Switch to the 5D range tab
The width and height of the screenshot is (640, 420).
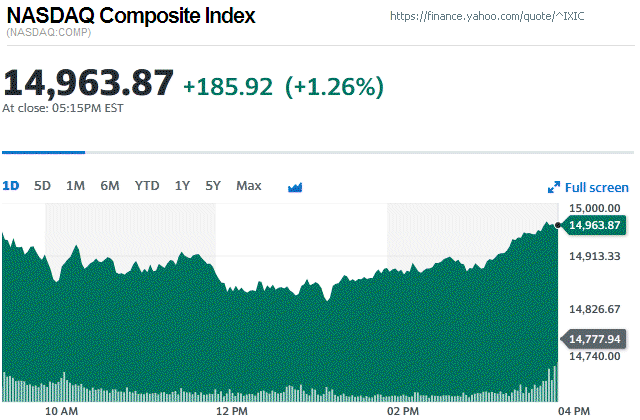(x=42, y=186)
